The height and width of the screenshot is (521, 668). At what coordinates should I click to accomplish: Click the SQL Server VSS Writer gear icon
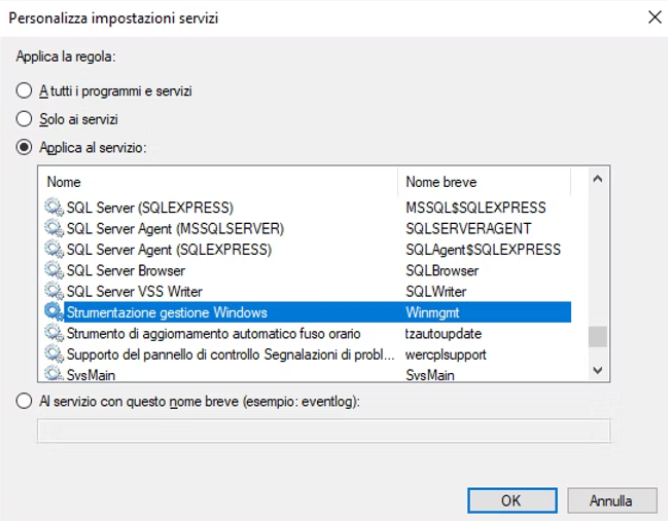[54, 291]
